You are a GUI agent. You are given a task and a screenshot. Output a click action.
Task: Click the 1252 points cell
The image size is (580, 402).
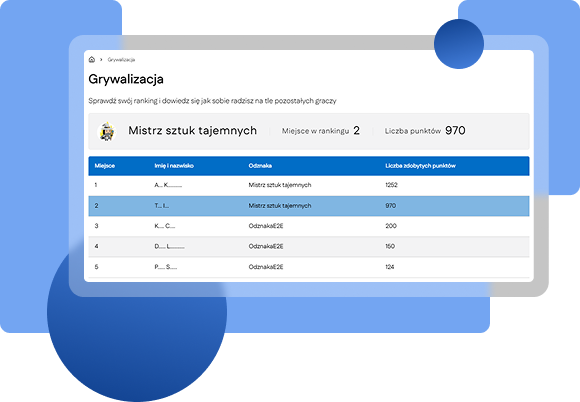pyautogui.click(x=391, y=185)
